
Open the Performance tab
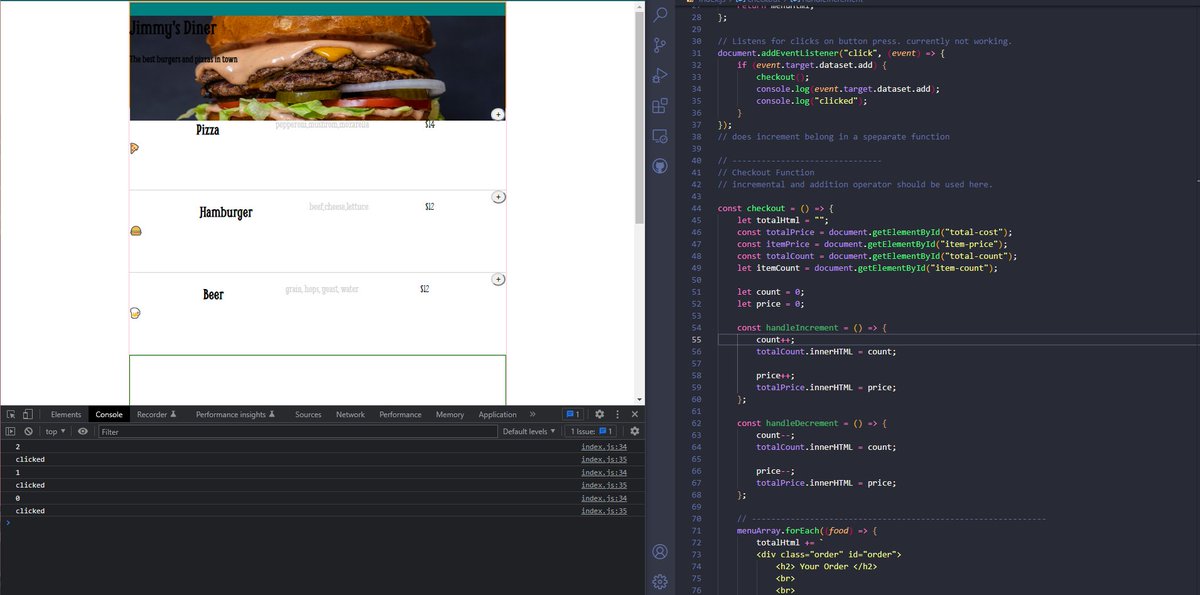400,414
